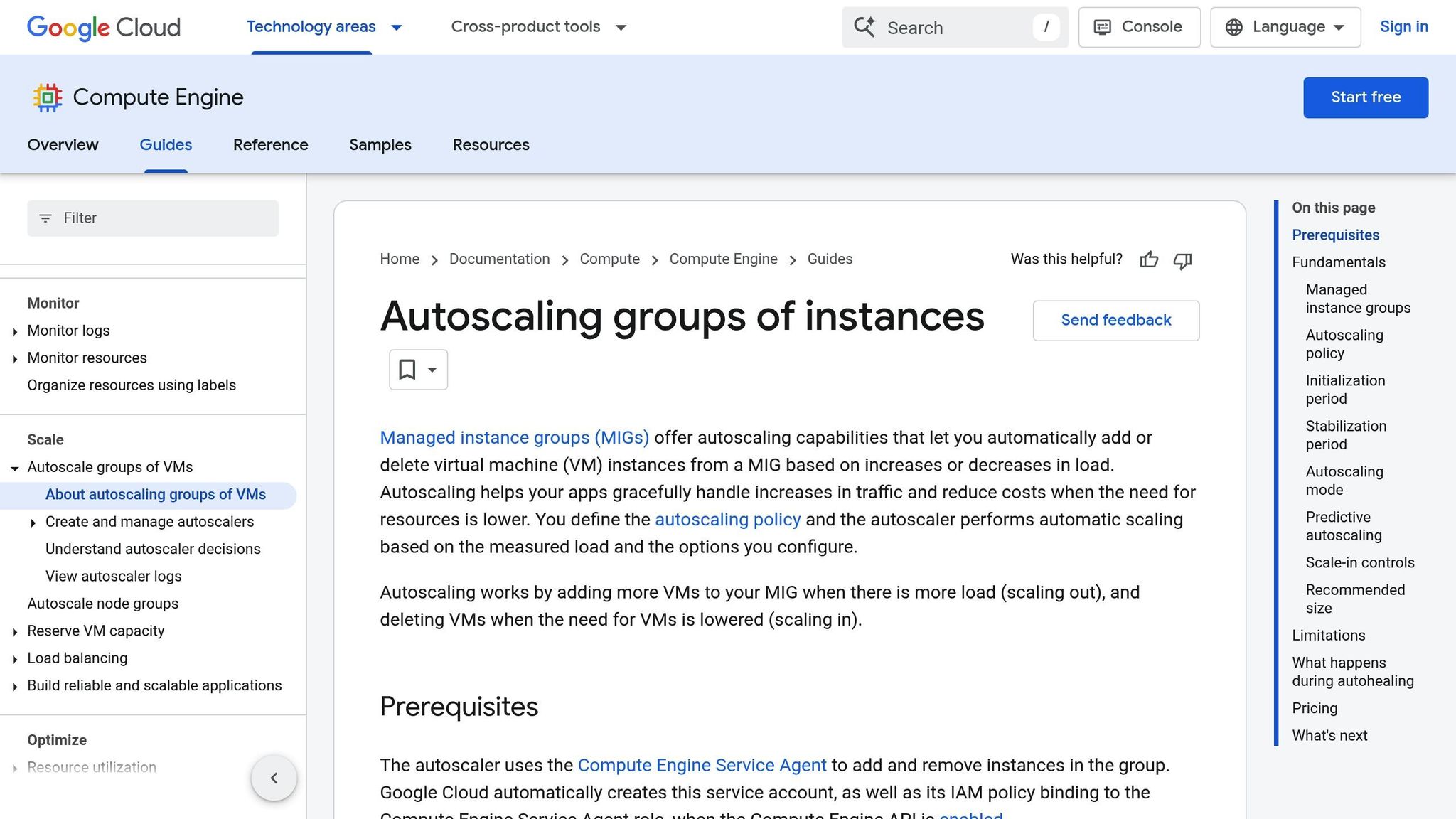Viewport: 1456px width, 819px height.
Task: Click the Console icon in the header
Action: click(1103, 27)
